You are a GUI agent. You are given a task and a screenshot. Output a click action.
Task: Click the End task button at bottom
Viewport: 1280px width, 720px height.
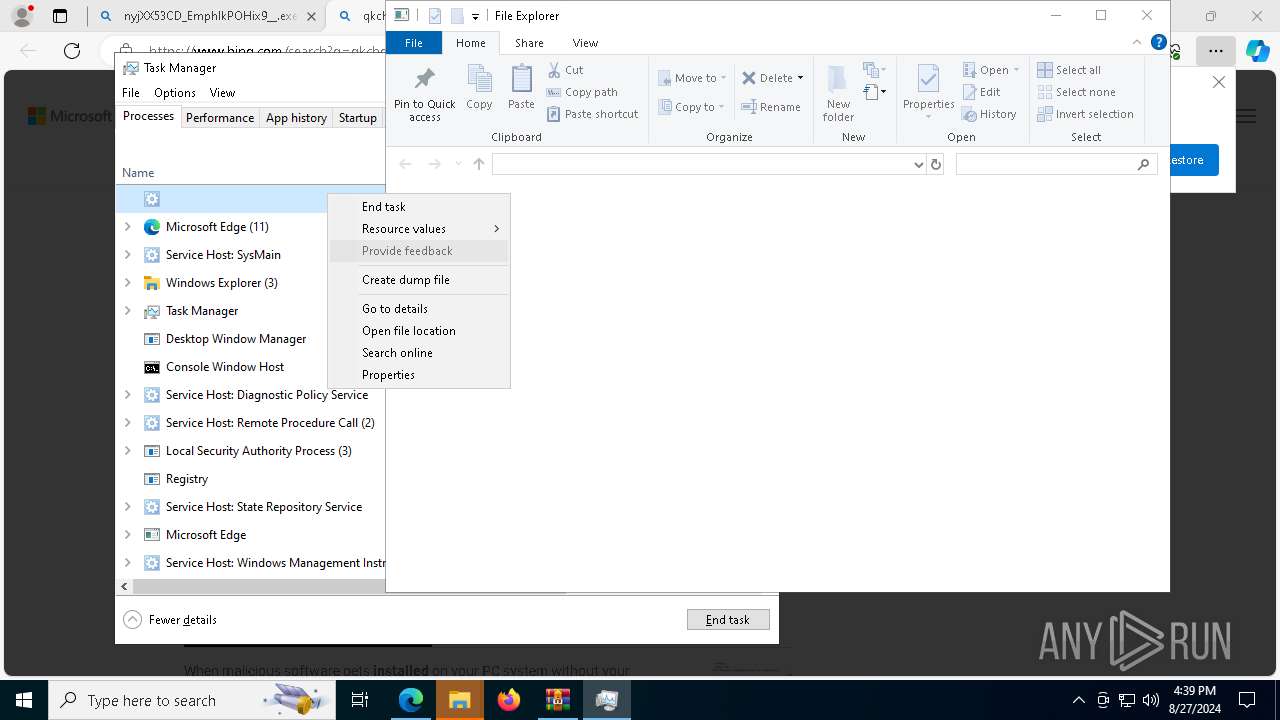728,620
